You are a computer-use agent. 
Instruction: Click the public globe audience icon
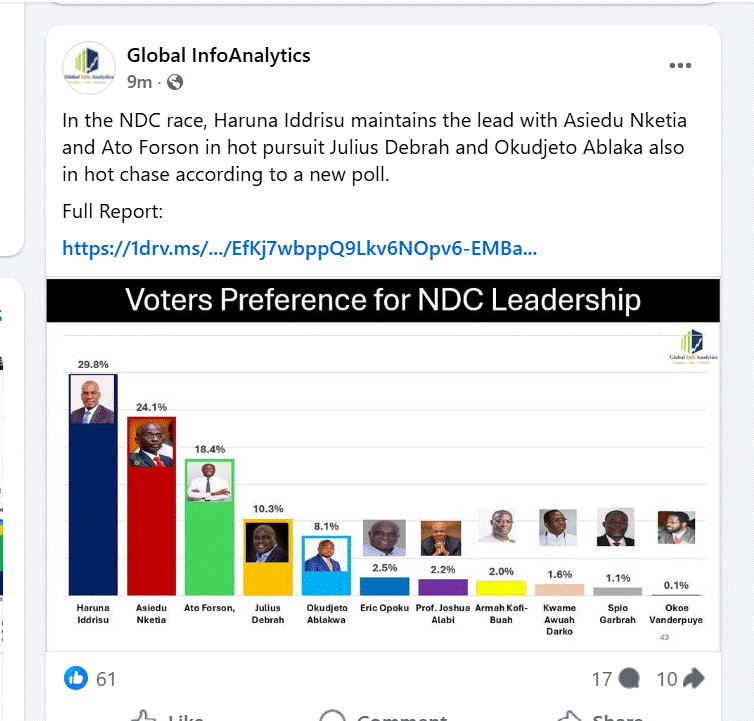[175, 82]
